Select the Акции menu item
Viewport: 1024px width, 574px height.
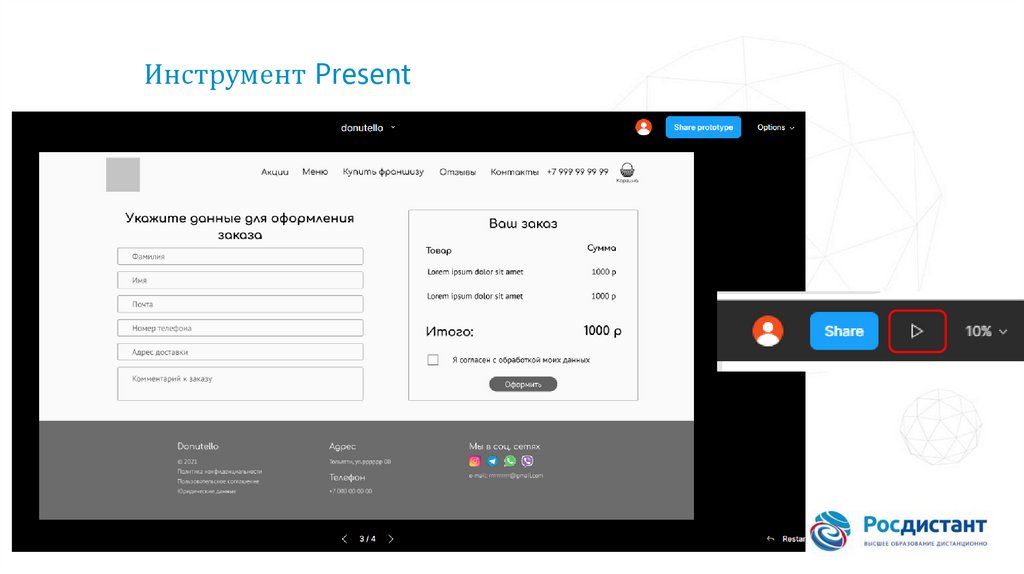tap(275, 172)
